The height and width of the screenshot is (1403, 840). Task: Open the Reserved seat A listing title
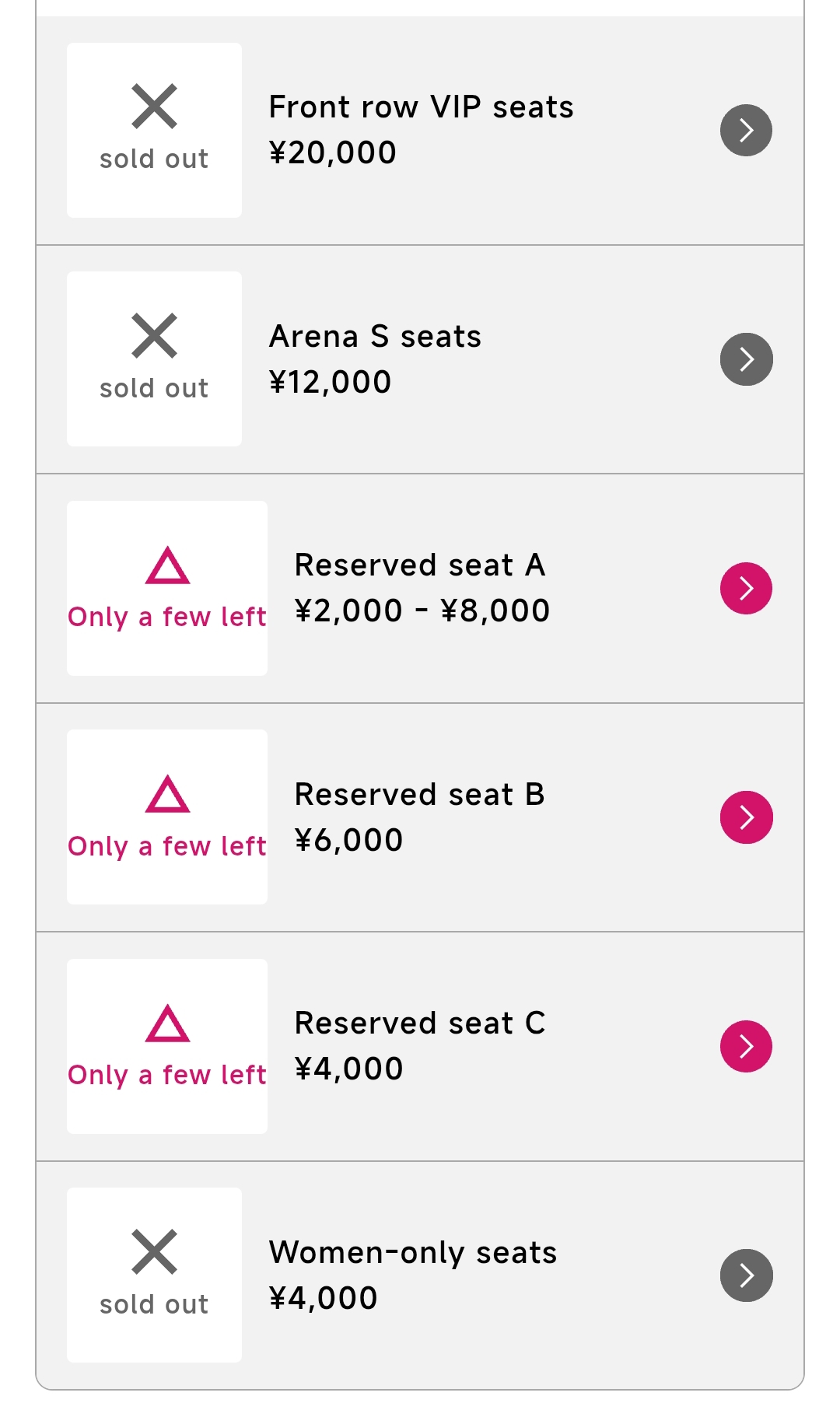pos(420,565)
